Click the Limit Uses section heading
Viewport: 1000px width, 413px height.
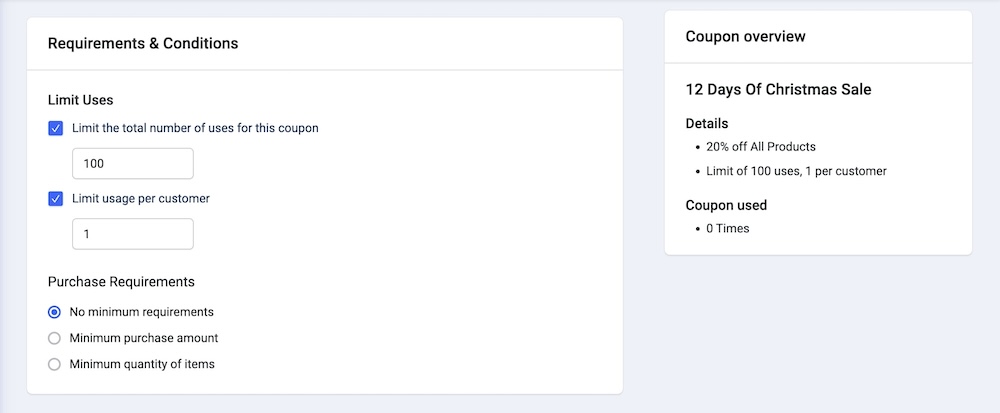80,100
